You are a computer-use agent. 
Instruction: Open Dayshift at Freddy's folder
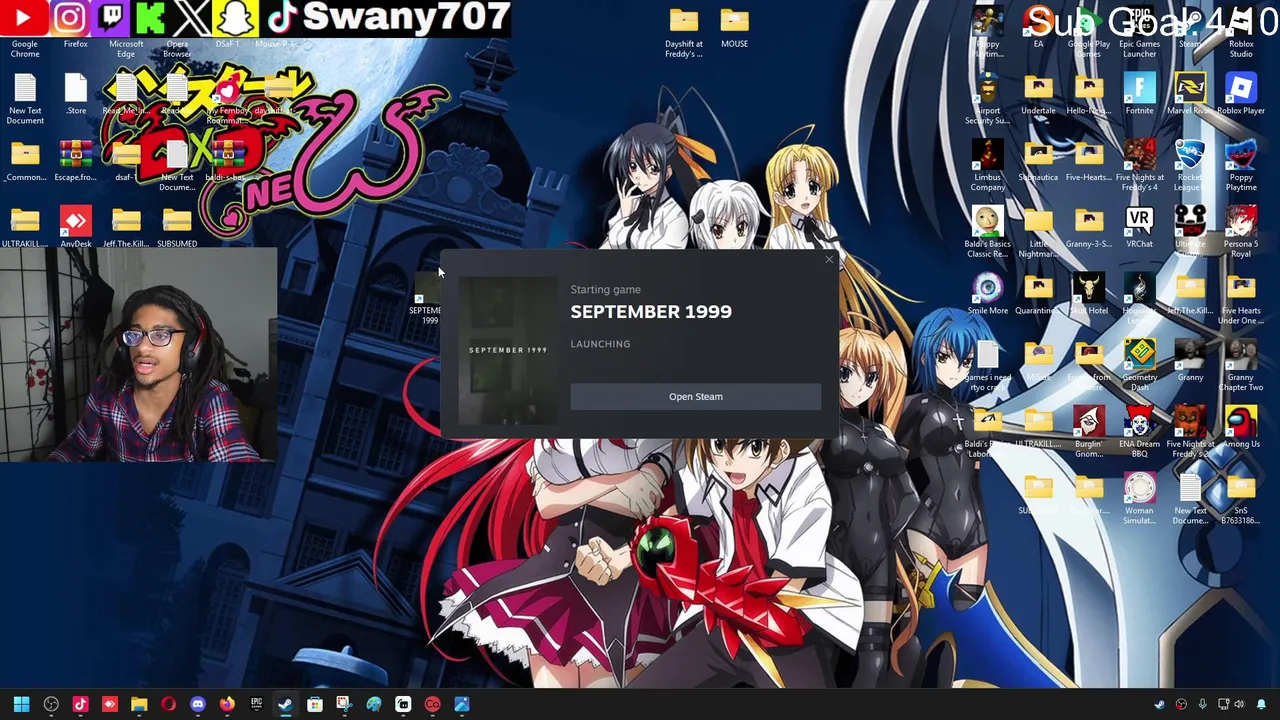[684, 33]
